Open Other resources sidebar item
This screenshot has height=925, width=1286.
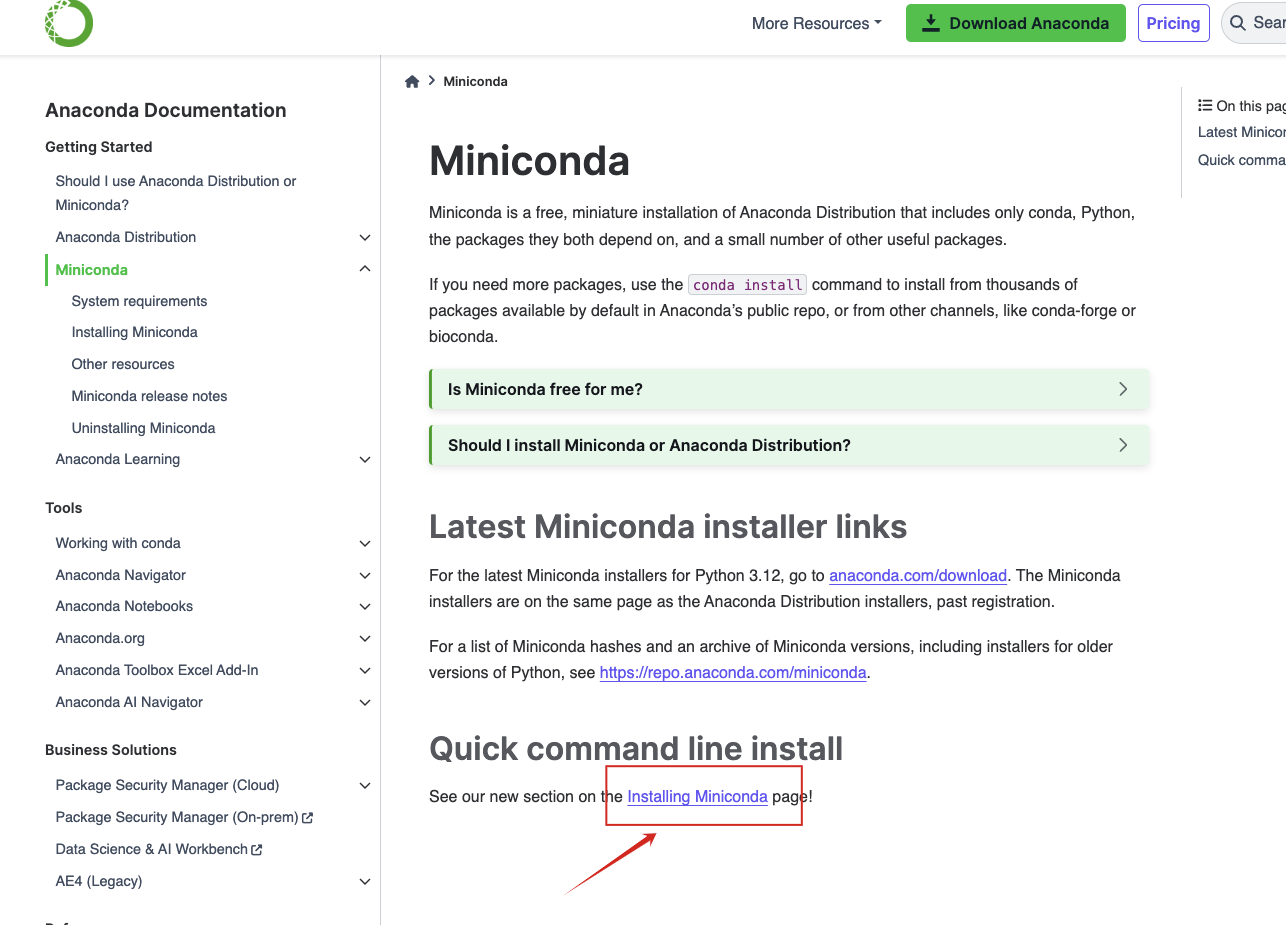(x=123, y=364)
